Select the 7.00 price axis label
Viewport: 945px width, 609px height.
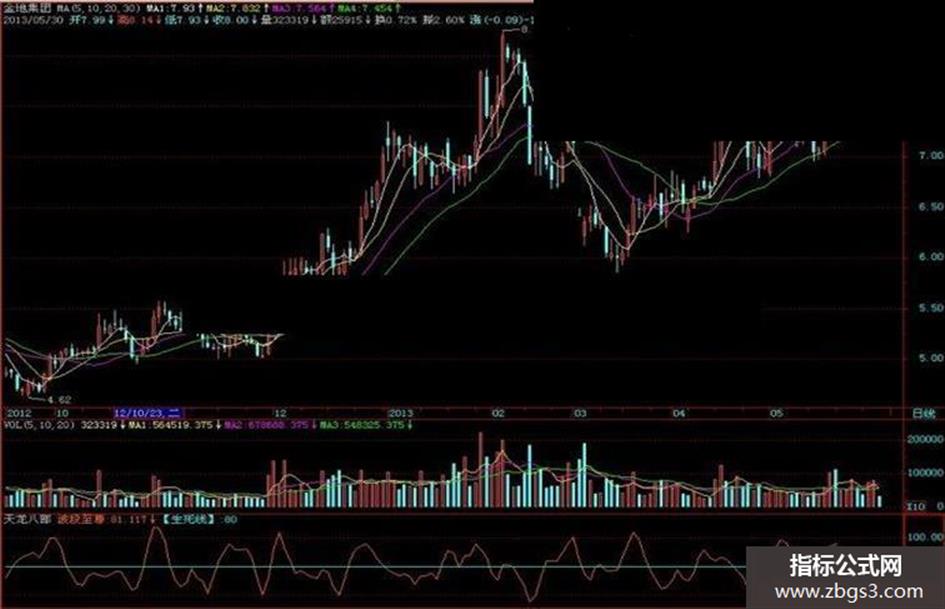coord(930,156)
